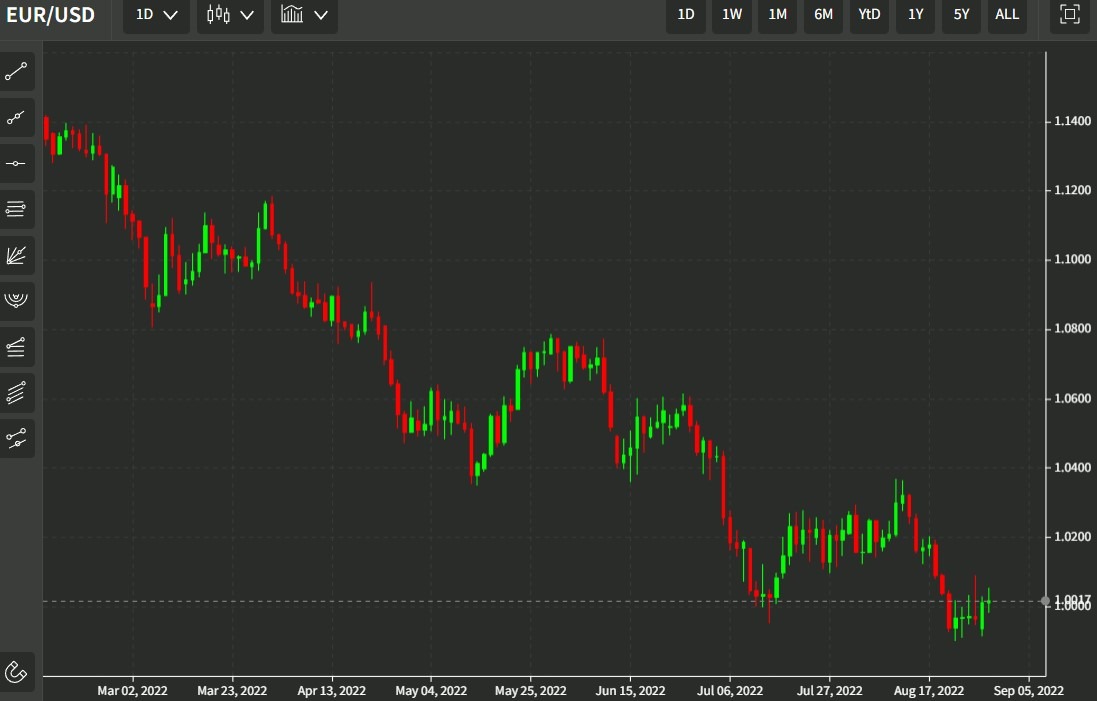Click the Mar 02, 2022 date label
The height and width of the screenshot is (701, 1097).
pos(132,691)
